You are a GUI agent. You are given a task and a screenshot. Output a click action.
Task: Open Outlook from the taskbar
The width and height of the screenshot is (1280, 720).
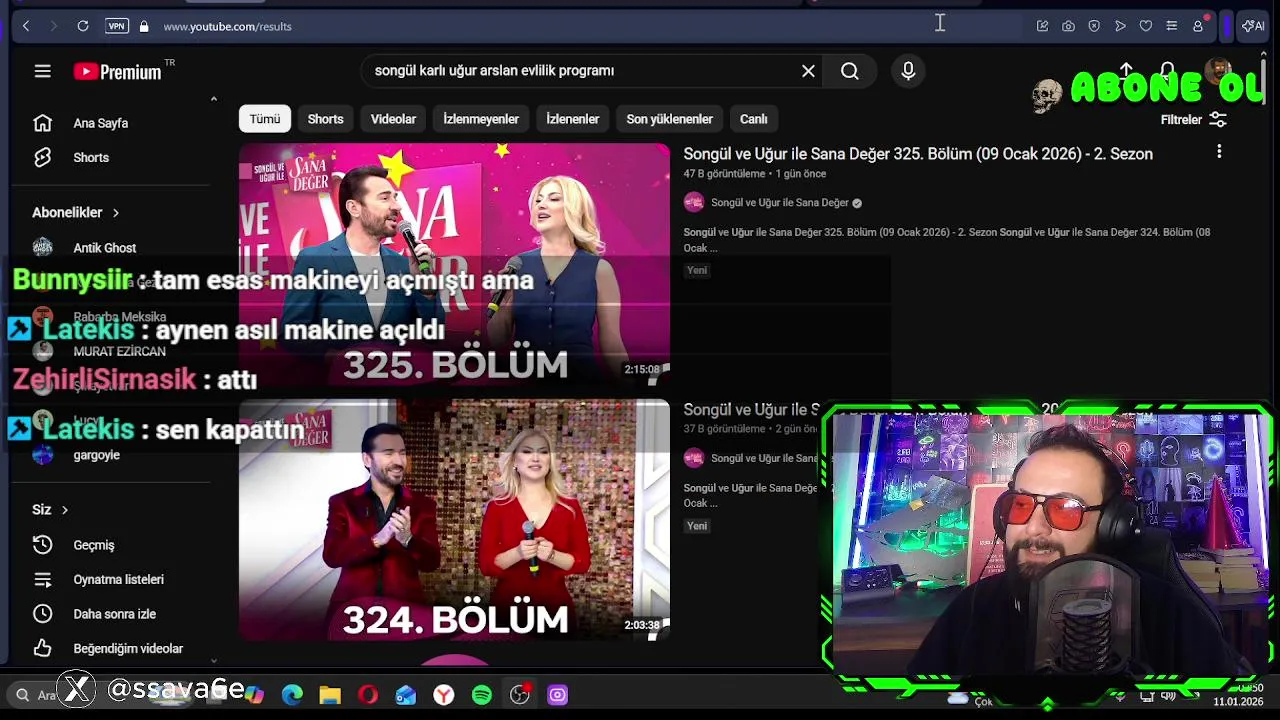406,695
